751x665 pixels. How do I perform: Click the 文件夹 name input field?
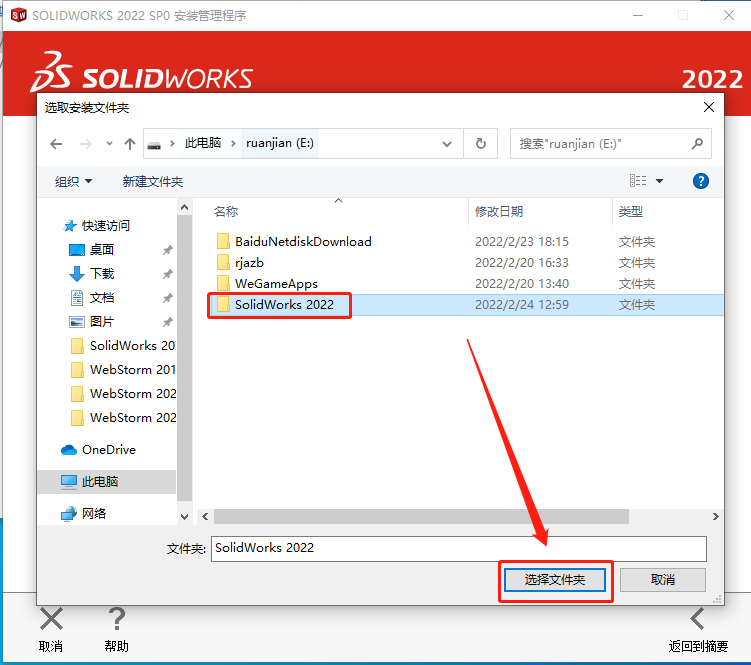[x=458, y=549]
